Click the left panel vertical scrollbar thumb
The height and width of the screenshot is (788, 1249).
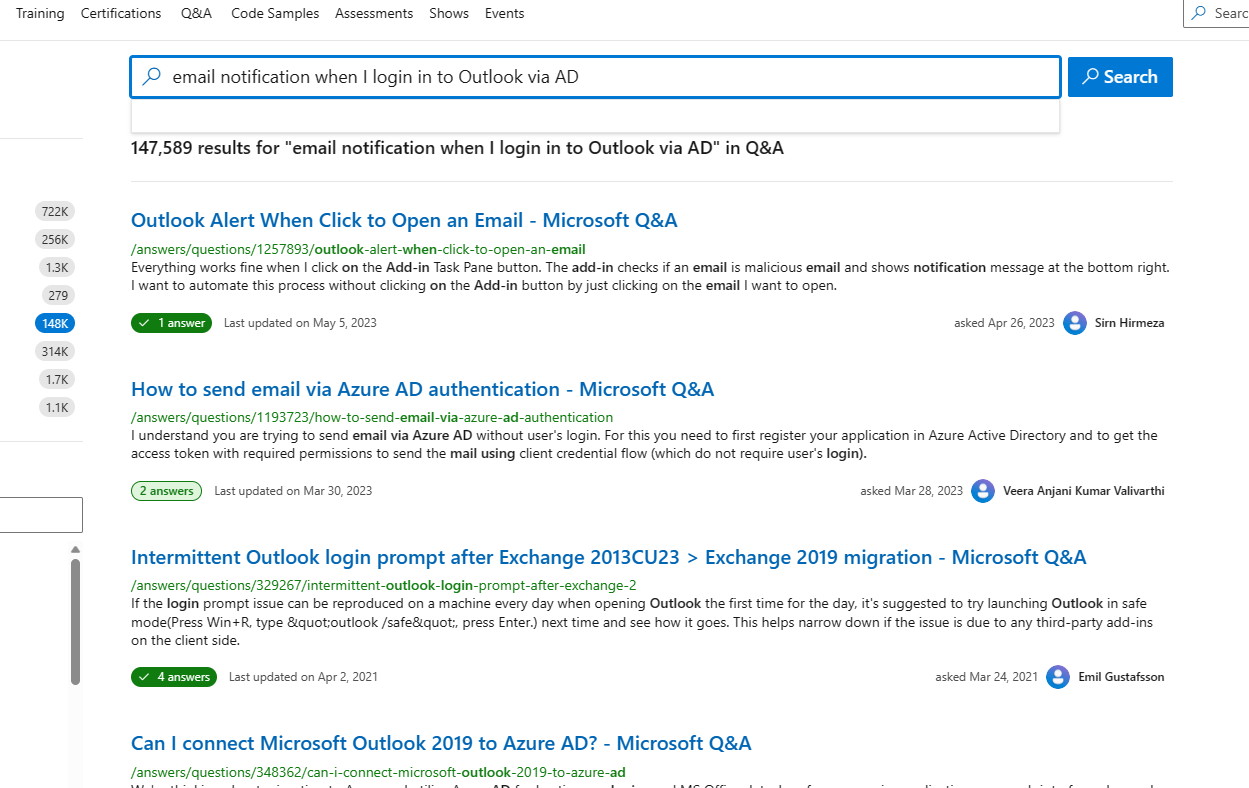75,622
